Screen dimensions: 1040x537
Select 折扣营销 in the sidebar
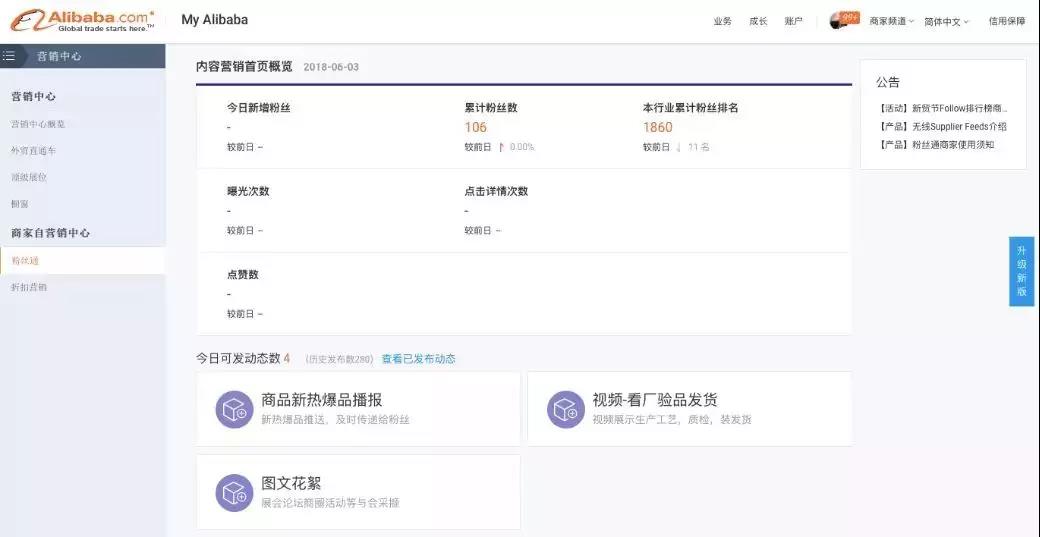pos(28,287)
